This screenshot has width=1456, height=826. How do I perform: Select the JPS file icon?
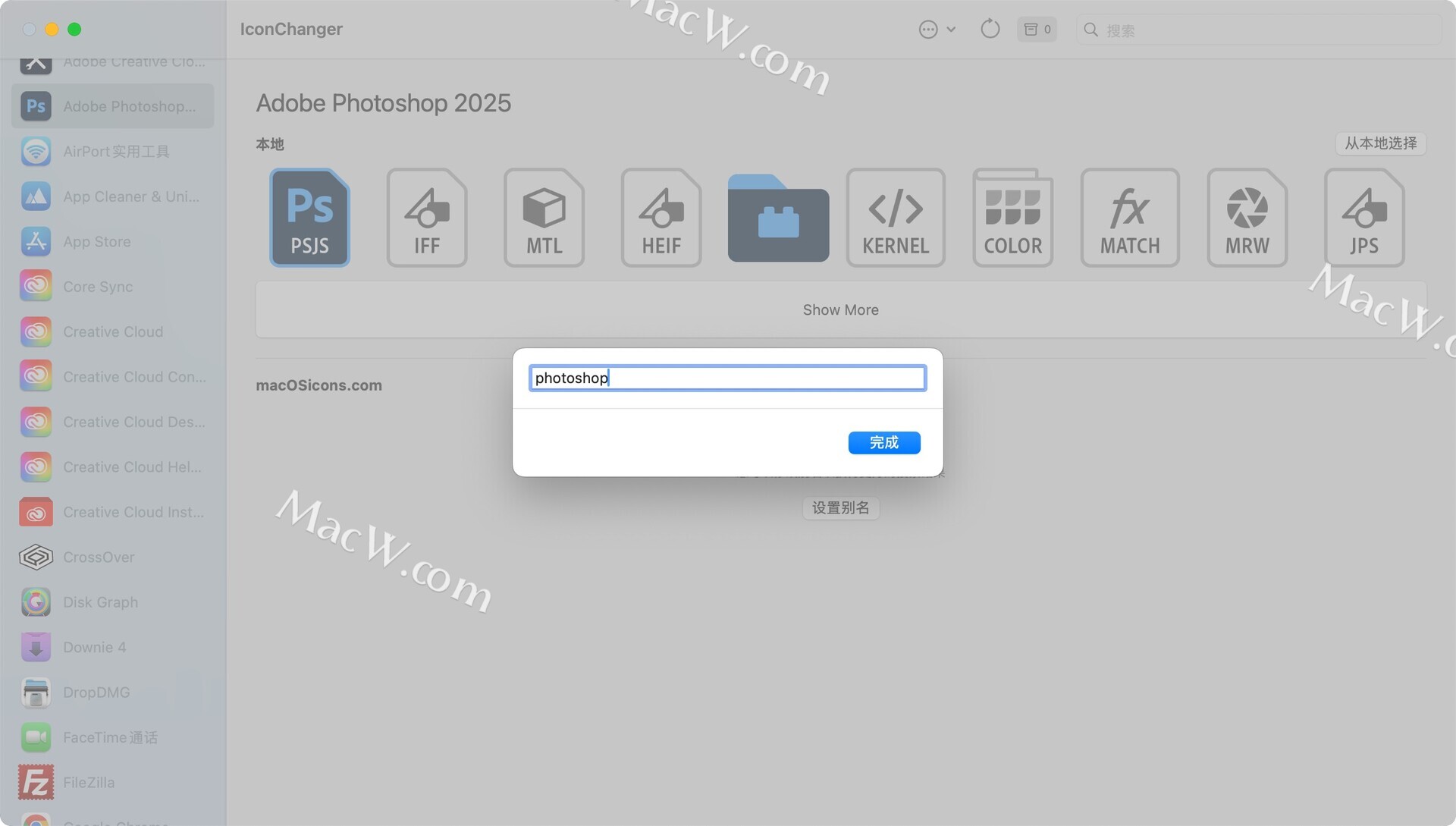pos(1364,218)
